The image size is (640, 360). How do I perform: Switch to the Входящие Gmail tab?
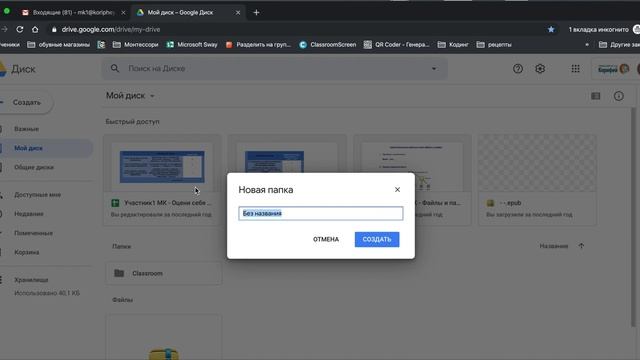pos(74,13)
